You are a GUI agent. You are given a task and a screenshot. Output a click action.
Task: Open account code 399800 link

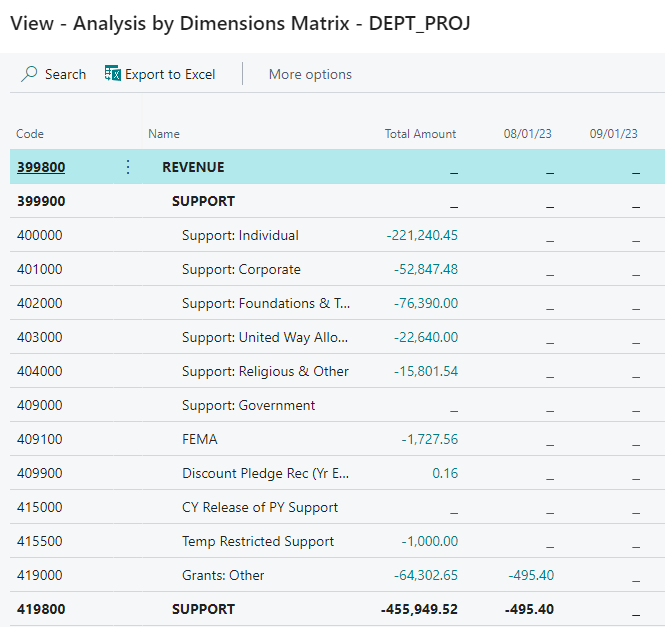[x=41, y=167]
